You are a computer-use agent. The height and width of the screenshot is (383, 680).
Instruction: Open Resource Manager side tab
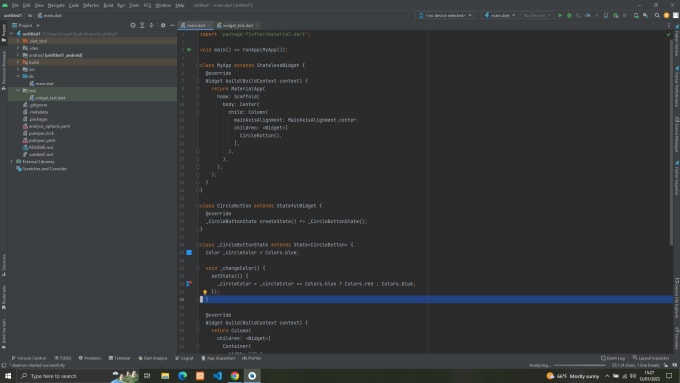pos(3,70)
